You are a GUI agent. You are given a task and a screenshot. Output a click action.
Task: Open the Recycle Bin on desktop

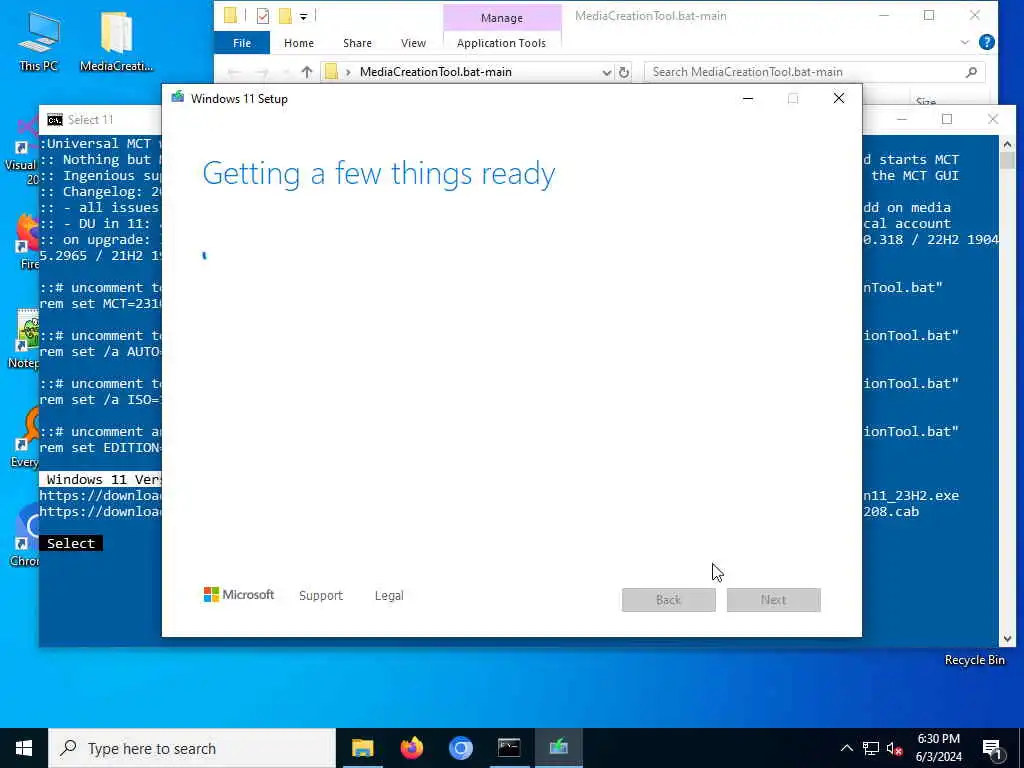click(974, 660)
